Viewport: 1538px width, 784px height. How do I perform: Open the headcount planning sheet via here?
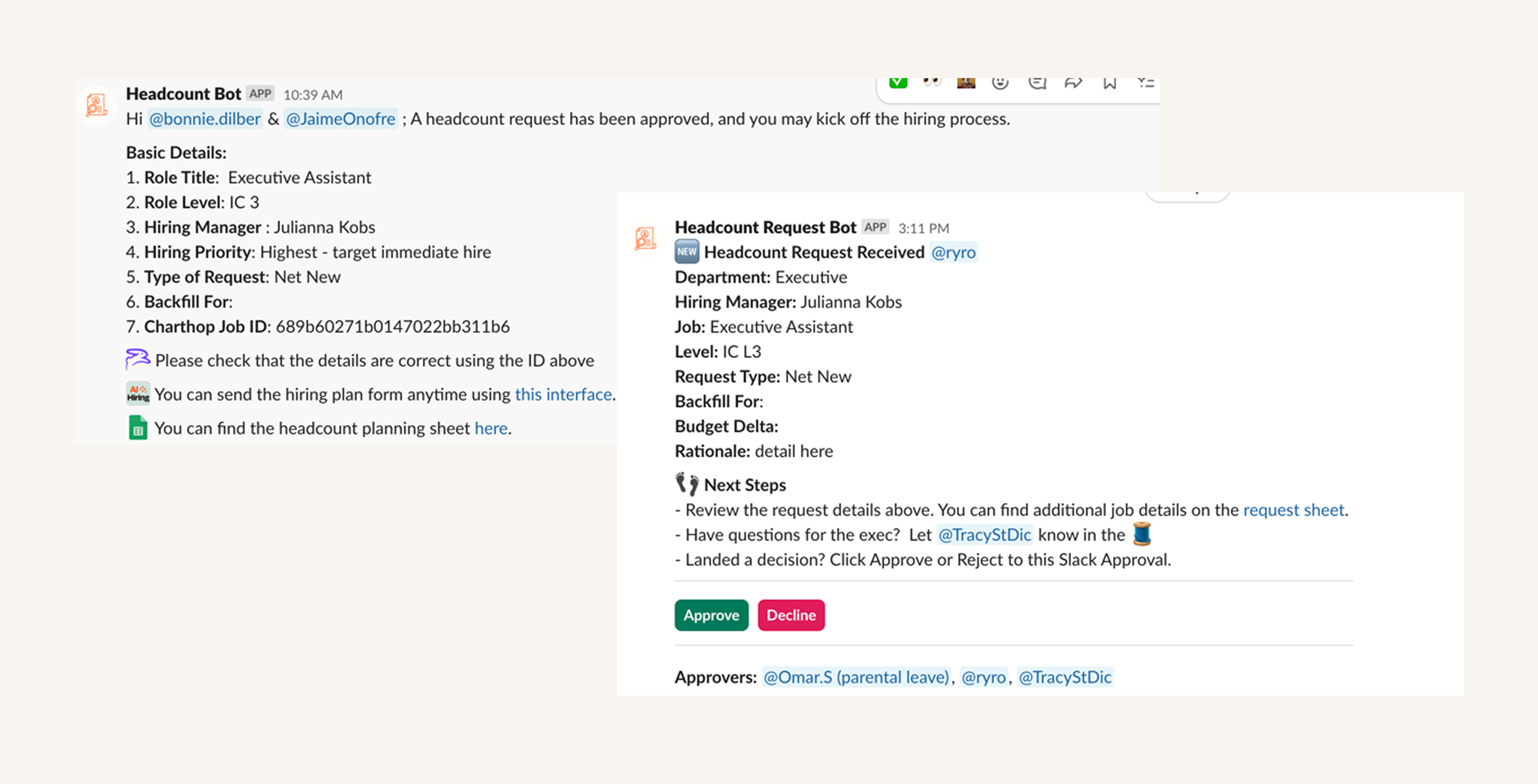pyautogui.click(x=490, y=428)
